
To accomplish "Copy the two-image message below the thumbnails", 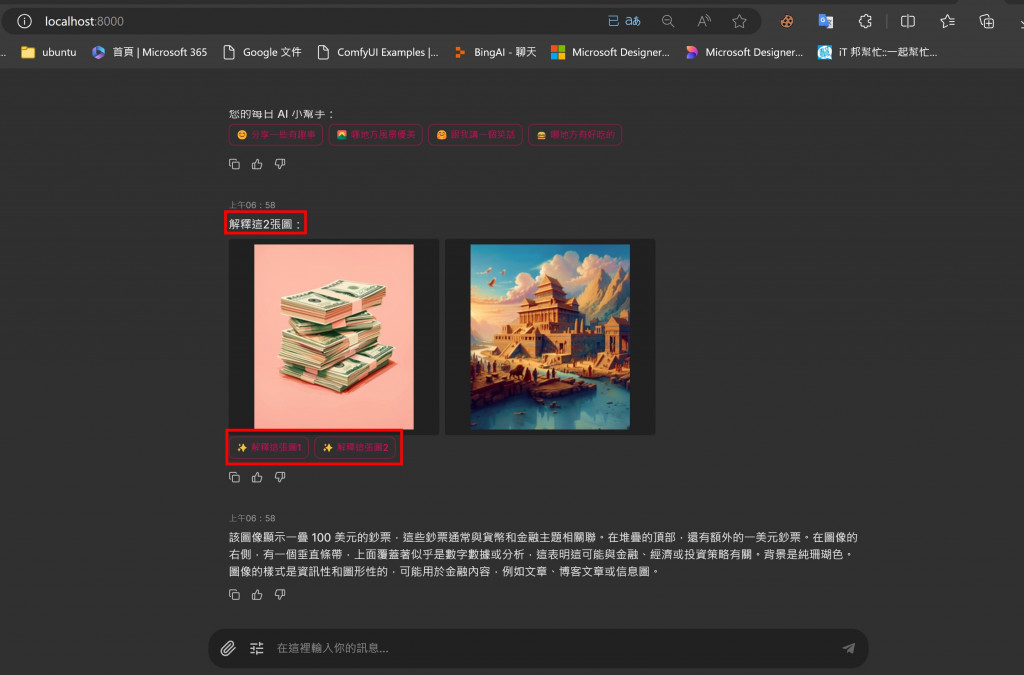I will click(234, 477).
